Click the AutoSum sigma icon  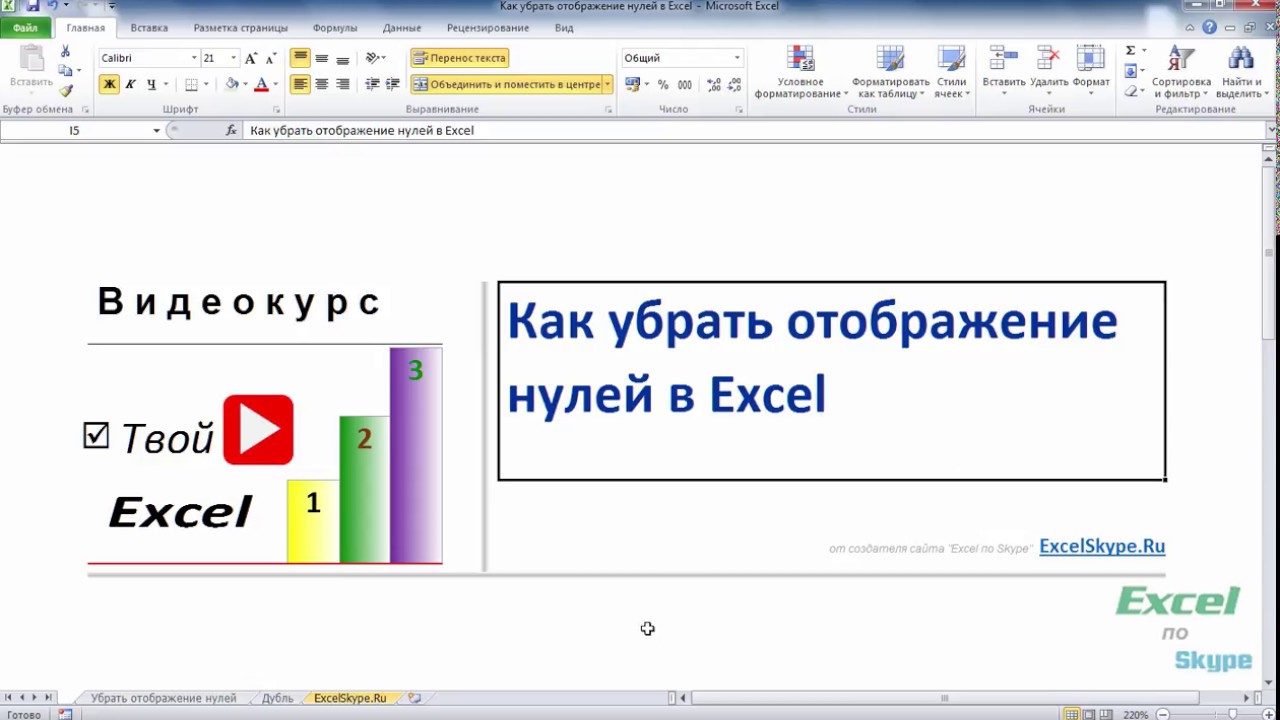click(1130, 51)
